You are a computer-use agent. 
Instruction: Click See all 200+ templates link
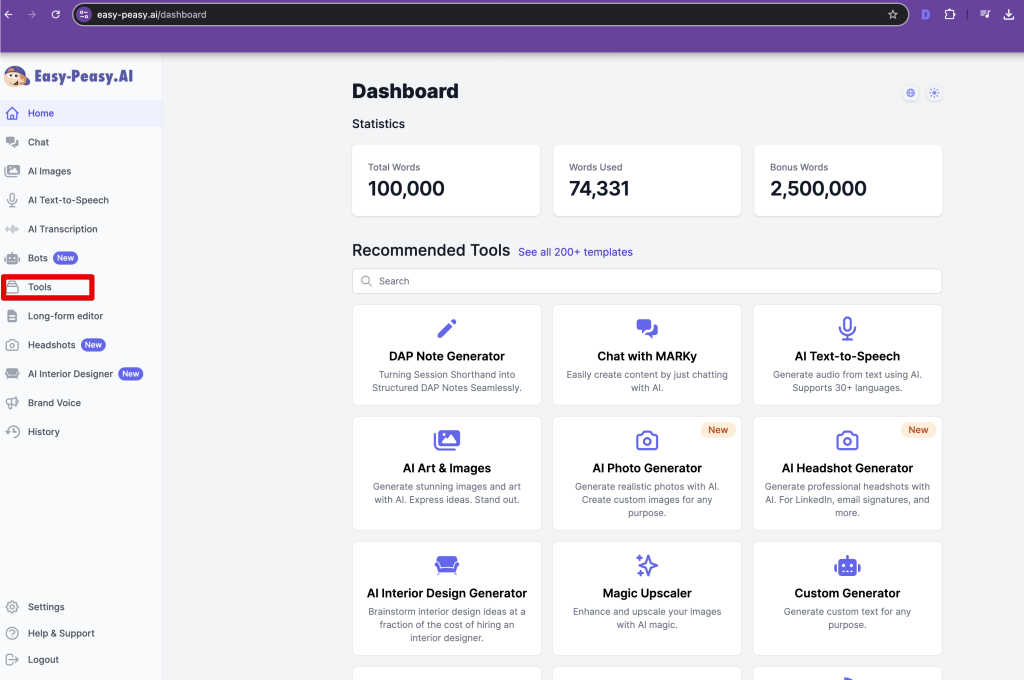point(575,252)
